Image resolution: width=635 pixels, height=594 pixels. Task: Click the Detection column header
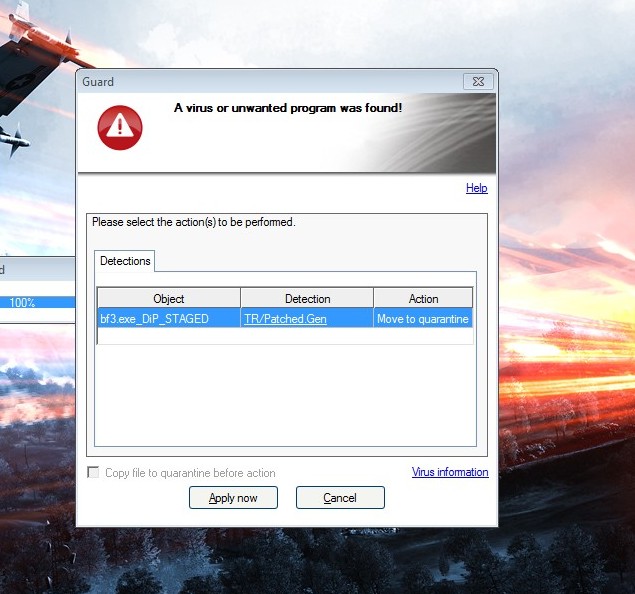(x=307, y=298)
